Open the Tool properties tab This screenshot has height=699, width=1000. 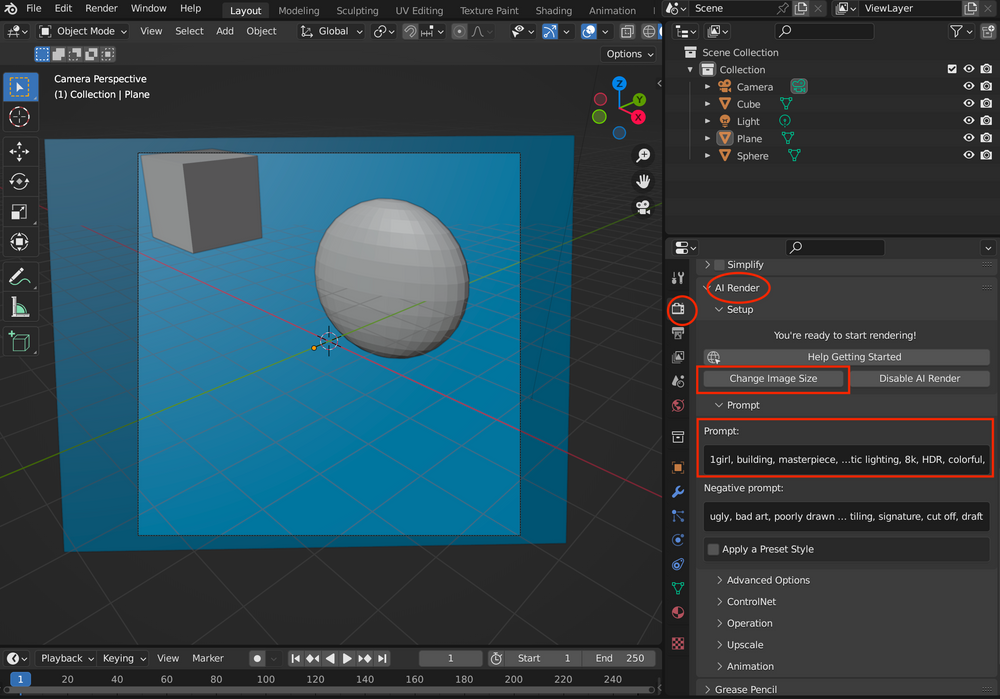[678, 278]
